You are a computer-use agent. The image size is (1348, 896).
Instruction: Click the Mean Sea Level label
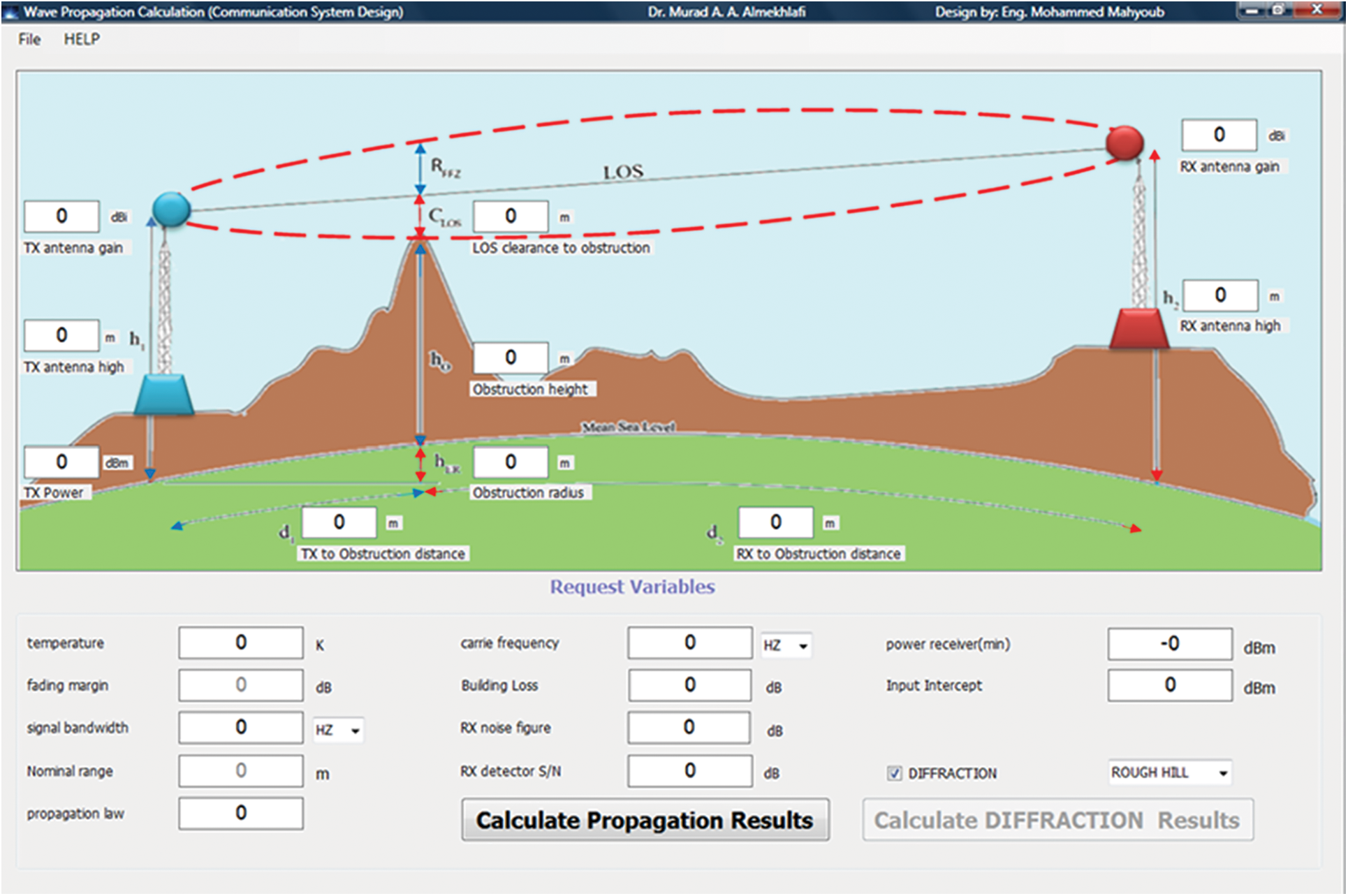point(629,427)
